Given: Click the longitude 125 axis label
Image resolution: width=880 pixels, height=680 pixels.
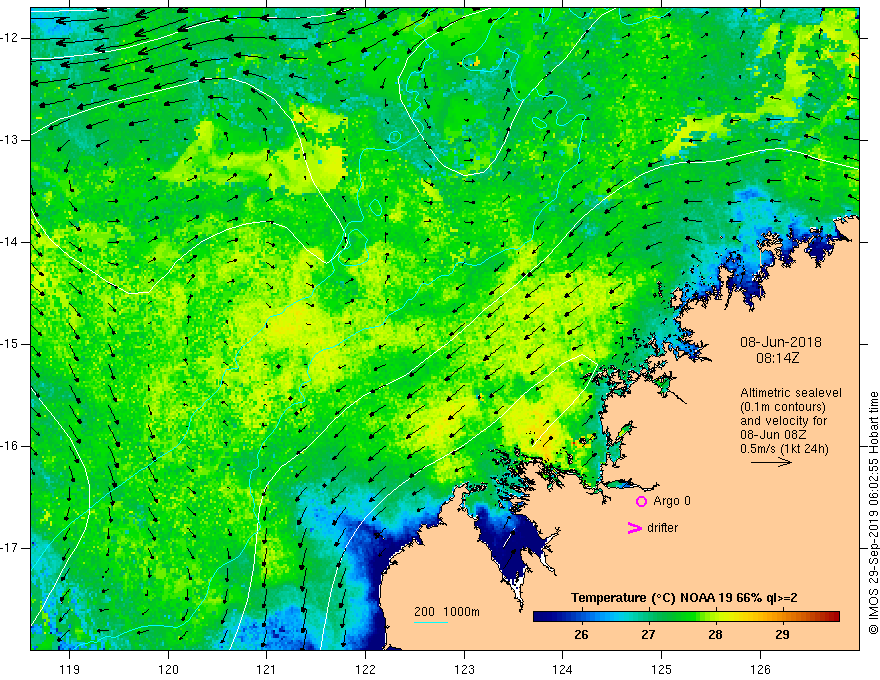Looking at the screenshot, I should pyautogui.click(x=662, y=669).
